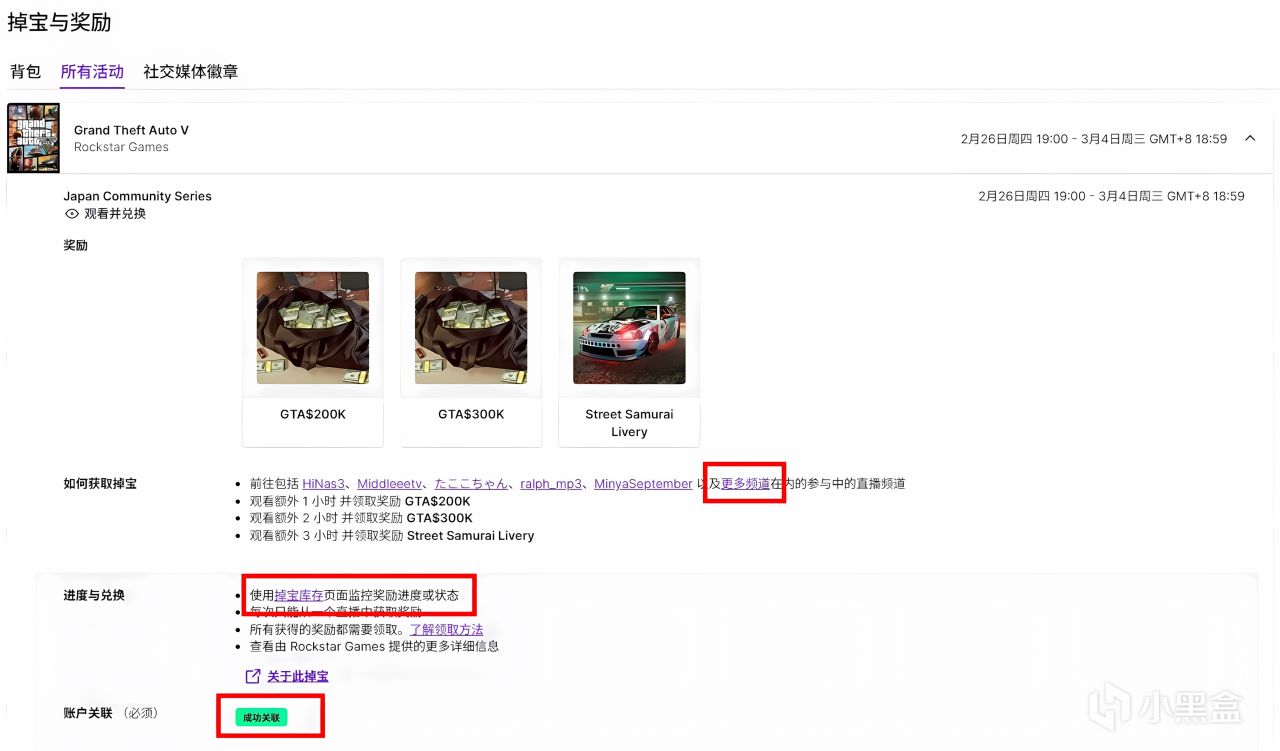Click the Japan Community Series heading

click(x=138, y=196)
